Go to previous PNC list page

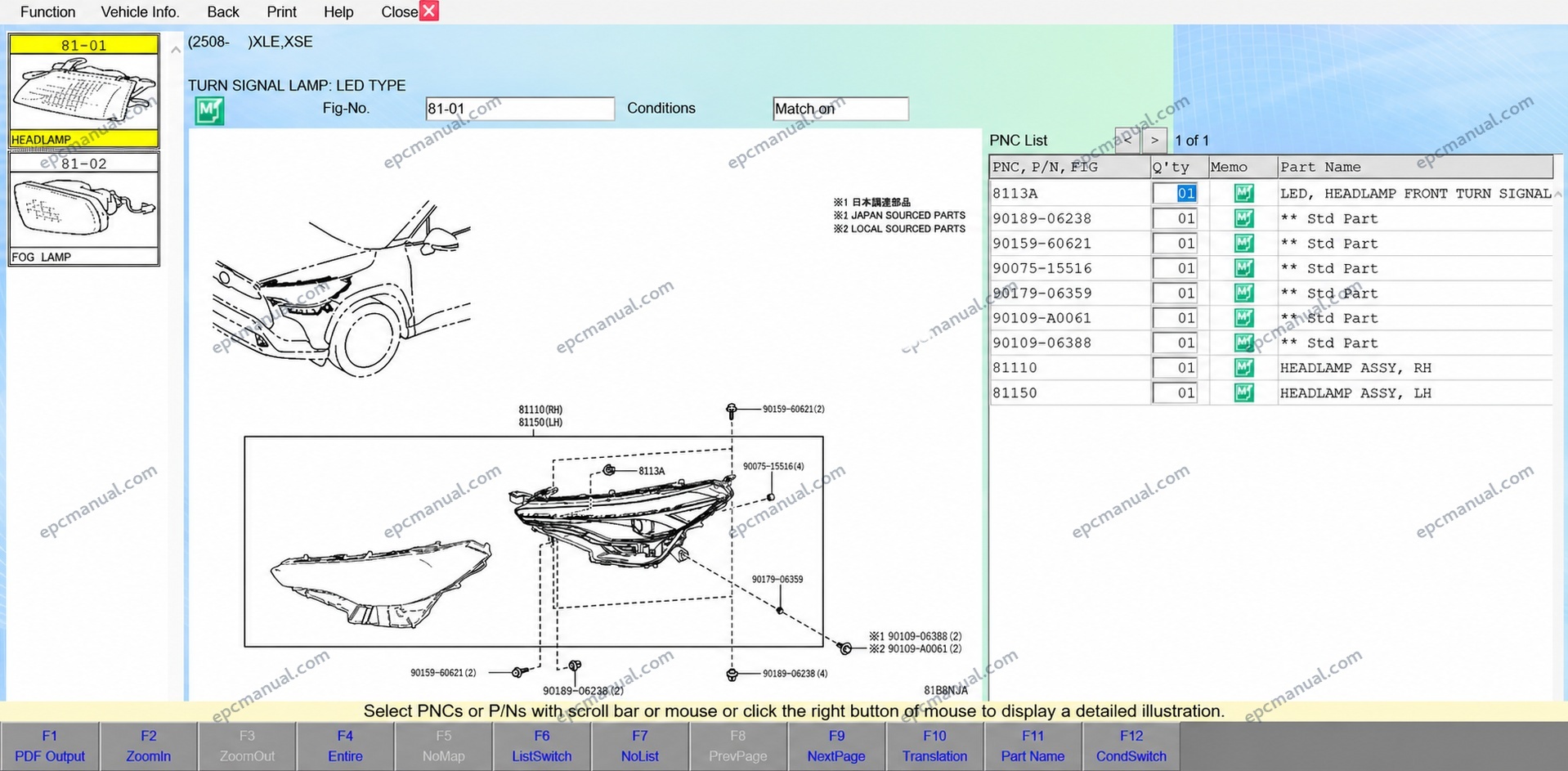point(1127,140)
